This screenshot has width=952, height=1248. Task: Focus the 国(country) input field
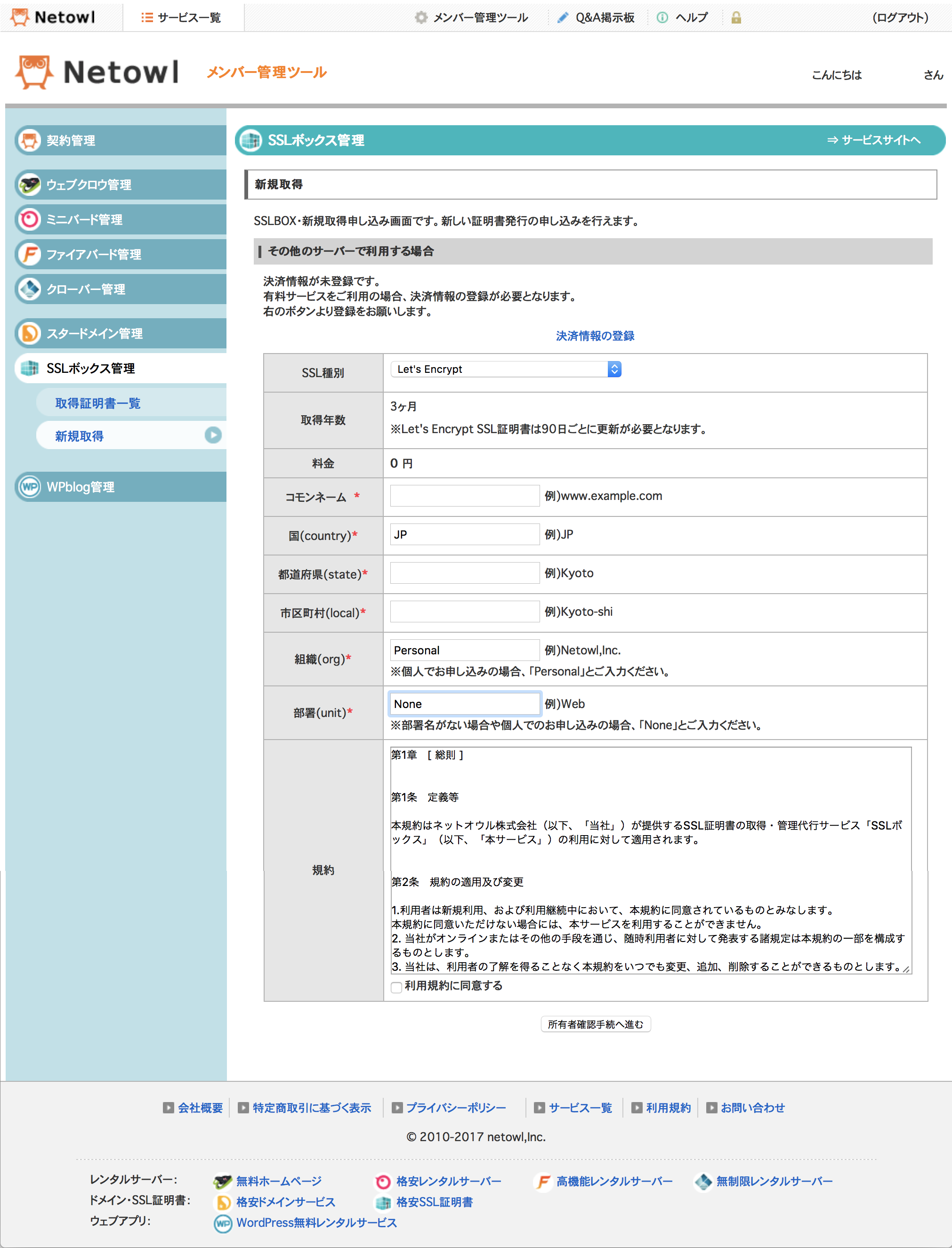[465, 534]
